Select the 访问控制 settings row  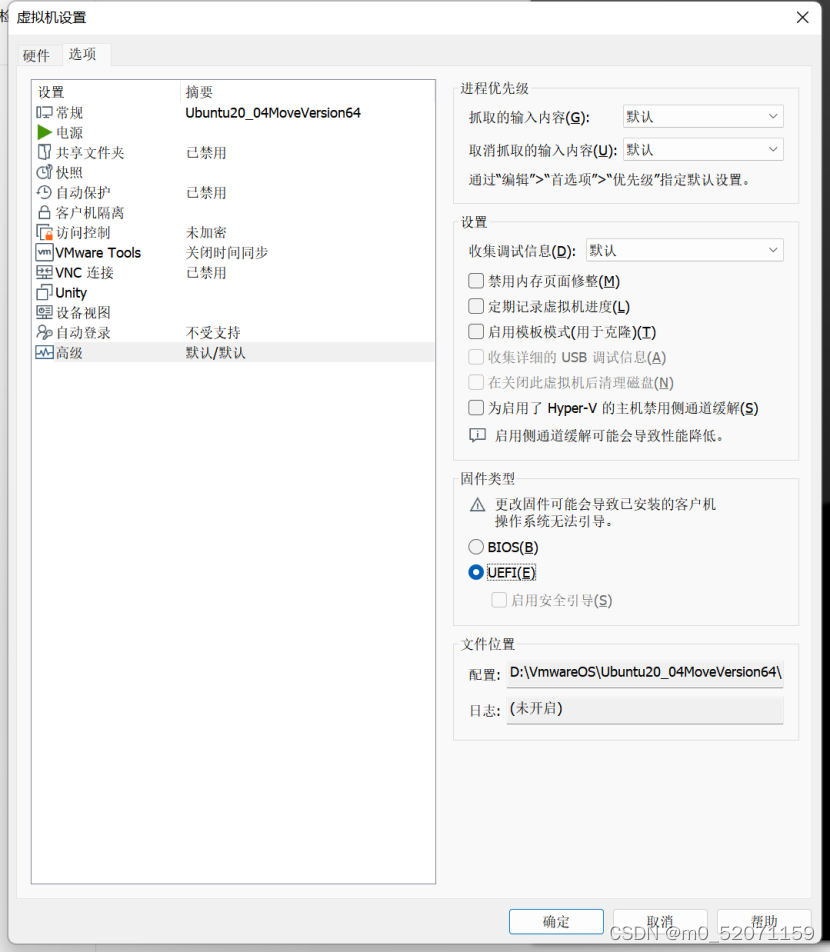[234, 233]
